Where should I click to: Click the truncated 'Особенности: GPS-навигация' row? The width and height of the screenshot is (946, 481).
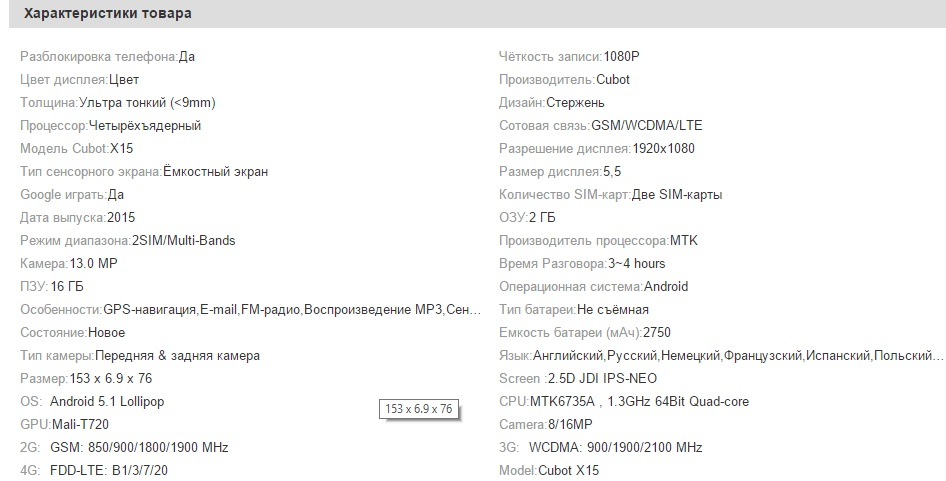(x=250, y=310)
